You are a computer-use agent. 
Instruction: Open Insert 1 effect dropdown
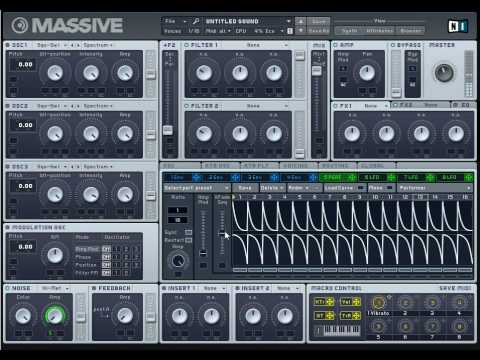[x=215, y=288]
